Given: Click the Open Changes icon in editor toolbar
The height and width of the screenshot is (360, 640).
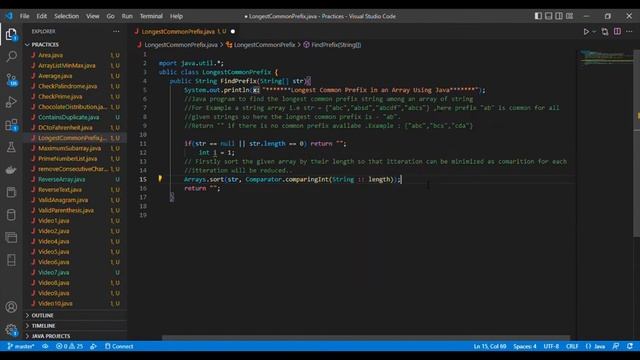Looking at the screenshot, I should pos(604,31).
